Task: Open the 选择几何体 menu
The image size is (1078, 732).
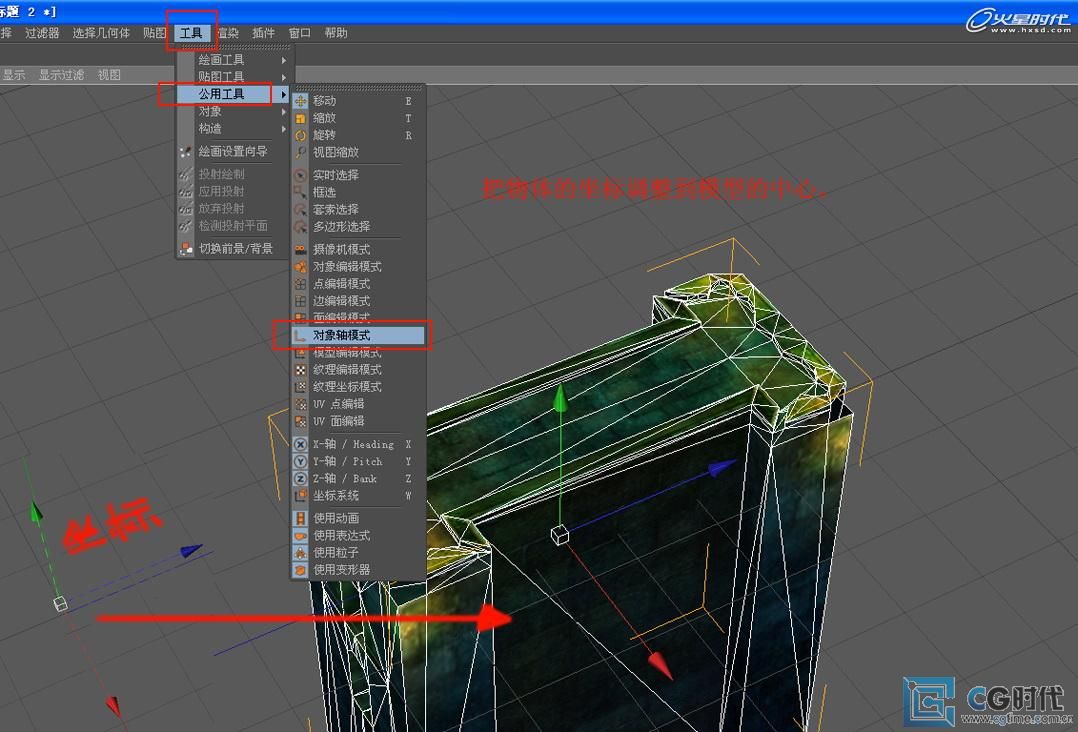Action: 101,33
